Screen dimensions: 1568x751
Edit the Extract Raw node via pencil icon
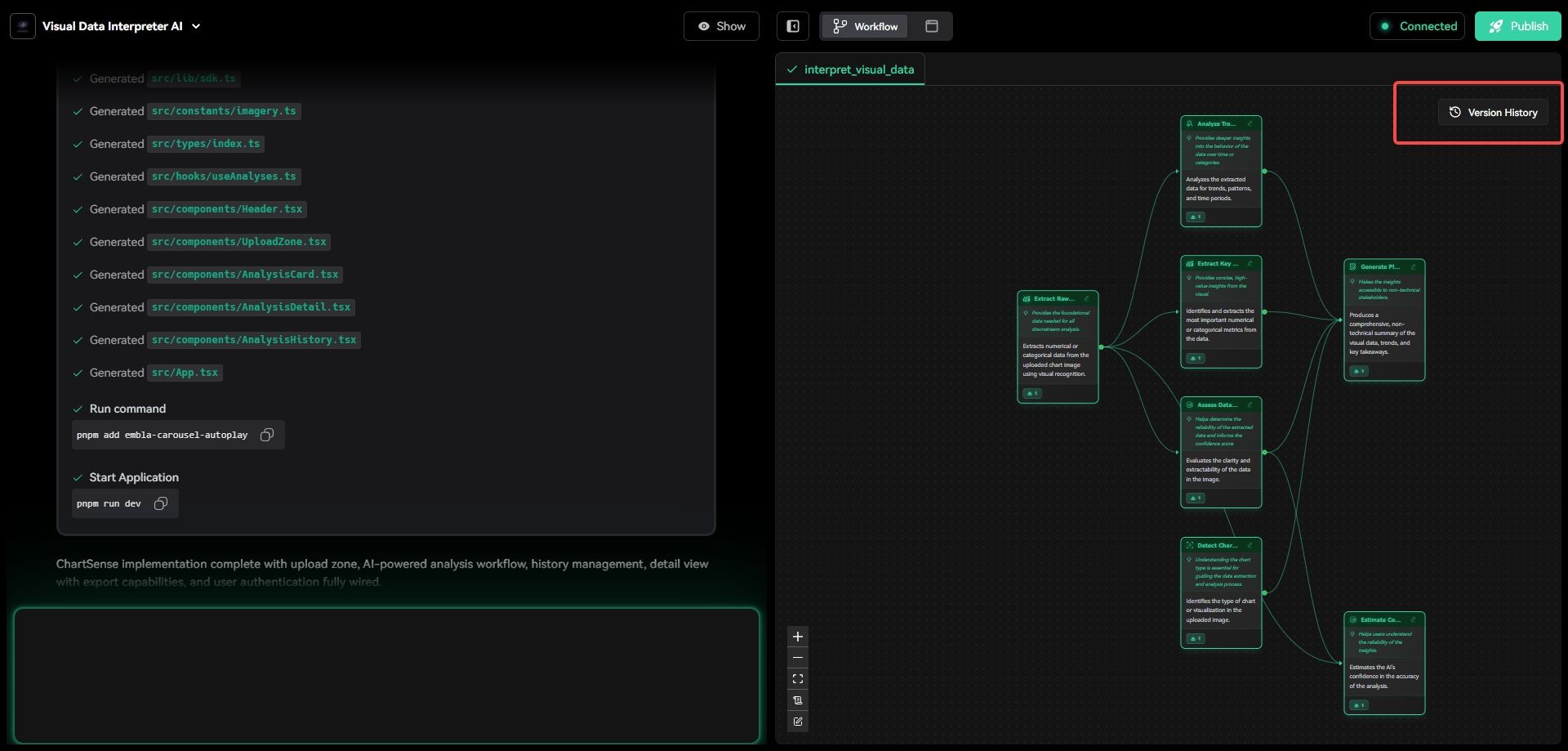1086,299
